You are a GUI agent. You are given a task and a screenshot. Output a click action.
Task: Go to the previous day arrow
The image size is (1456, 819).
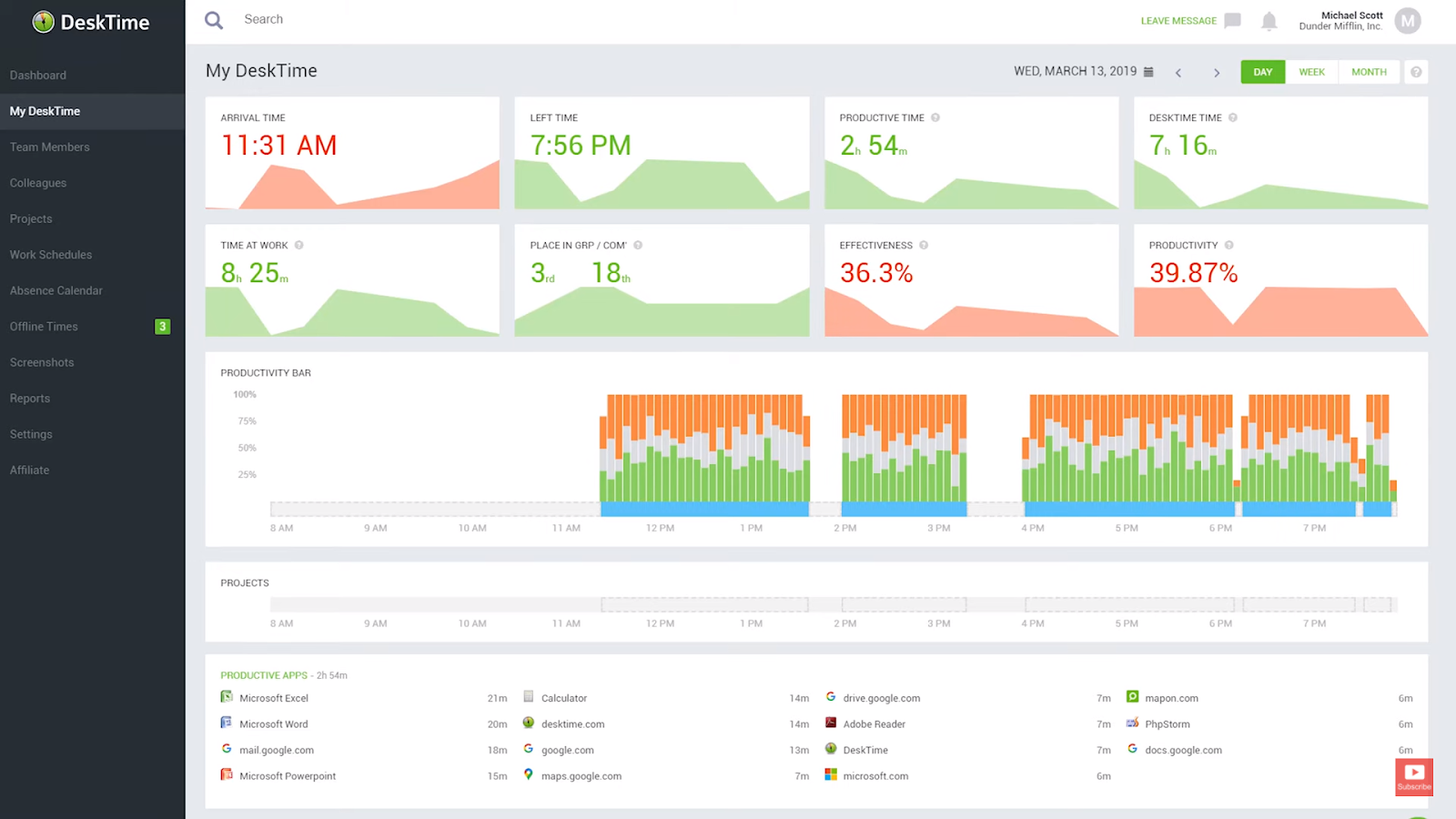click(1178, 73)
